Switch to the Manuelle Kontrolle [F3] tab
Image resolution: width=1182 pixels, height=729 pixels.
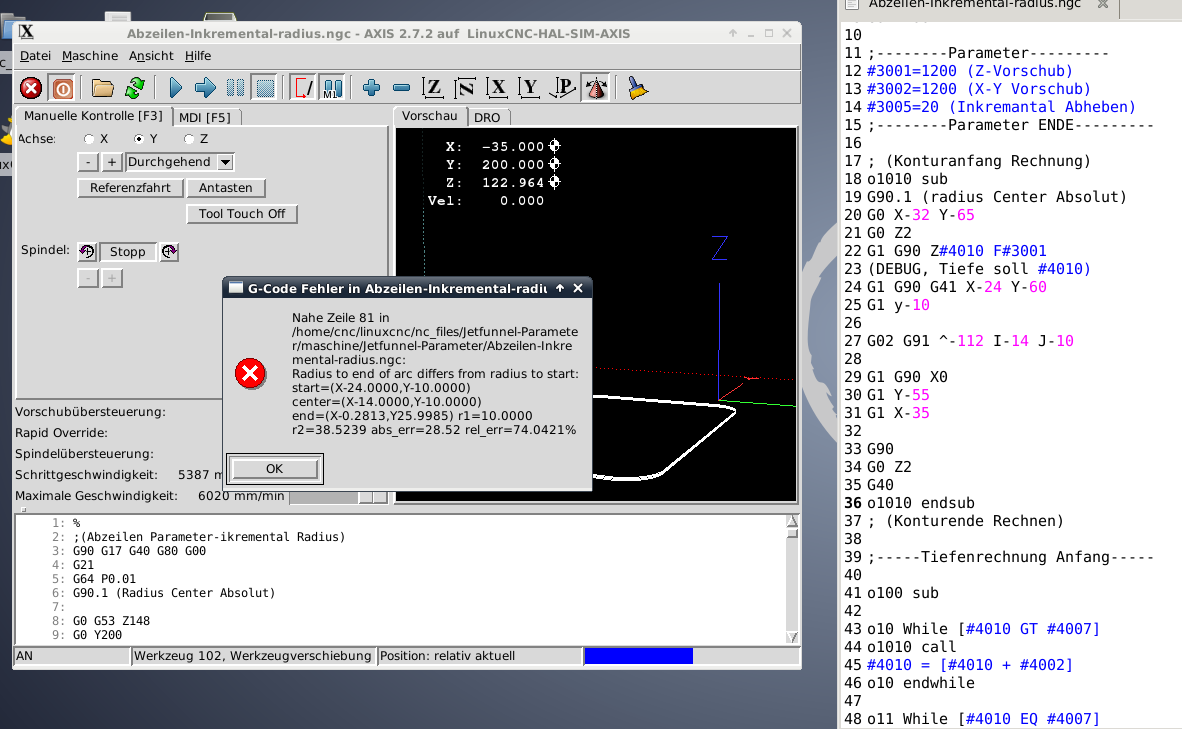[x=93, y=116]
